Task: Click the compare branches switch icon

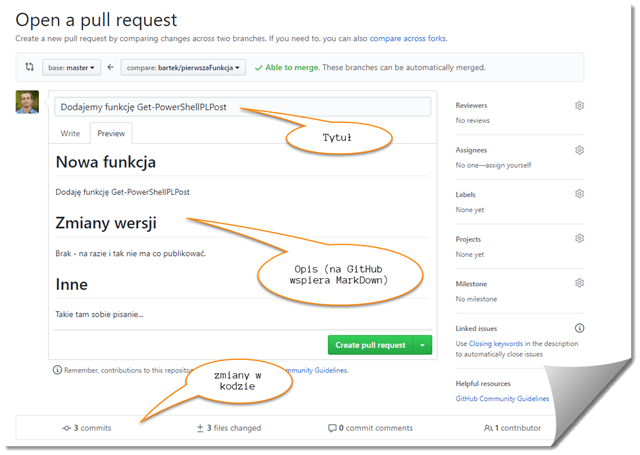Action: point(29,68)
